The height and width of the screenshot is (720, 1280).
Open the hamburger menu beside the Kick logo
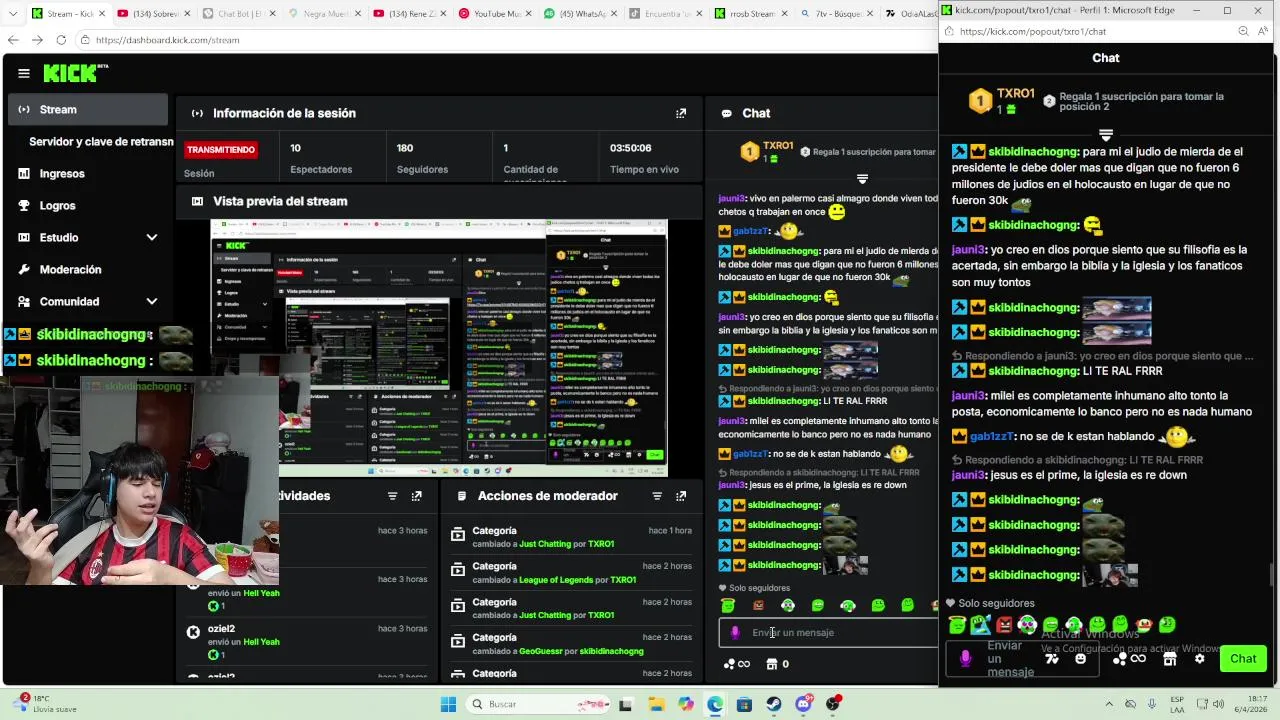click(24, 73)
